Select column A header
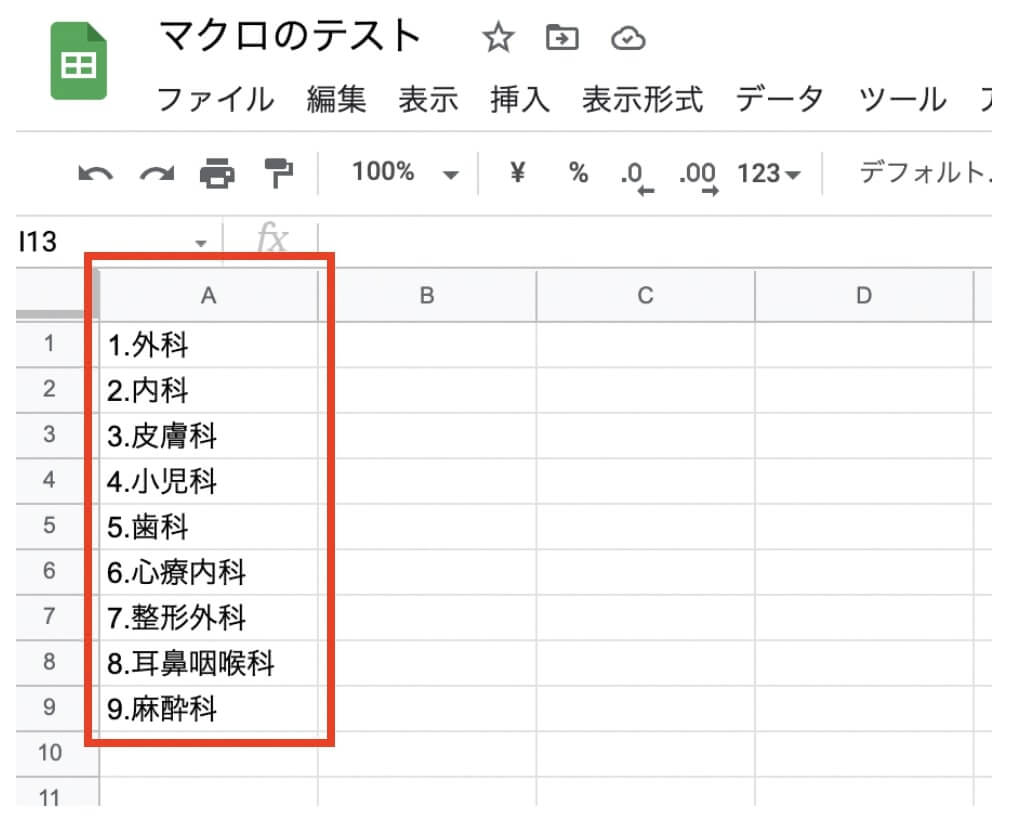Viewport: 1032px width, 824px height. click(209, 296)
